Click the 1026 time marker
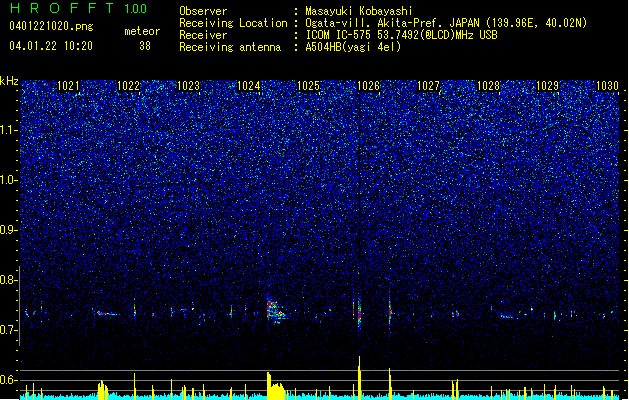 (x=368, y=86)
